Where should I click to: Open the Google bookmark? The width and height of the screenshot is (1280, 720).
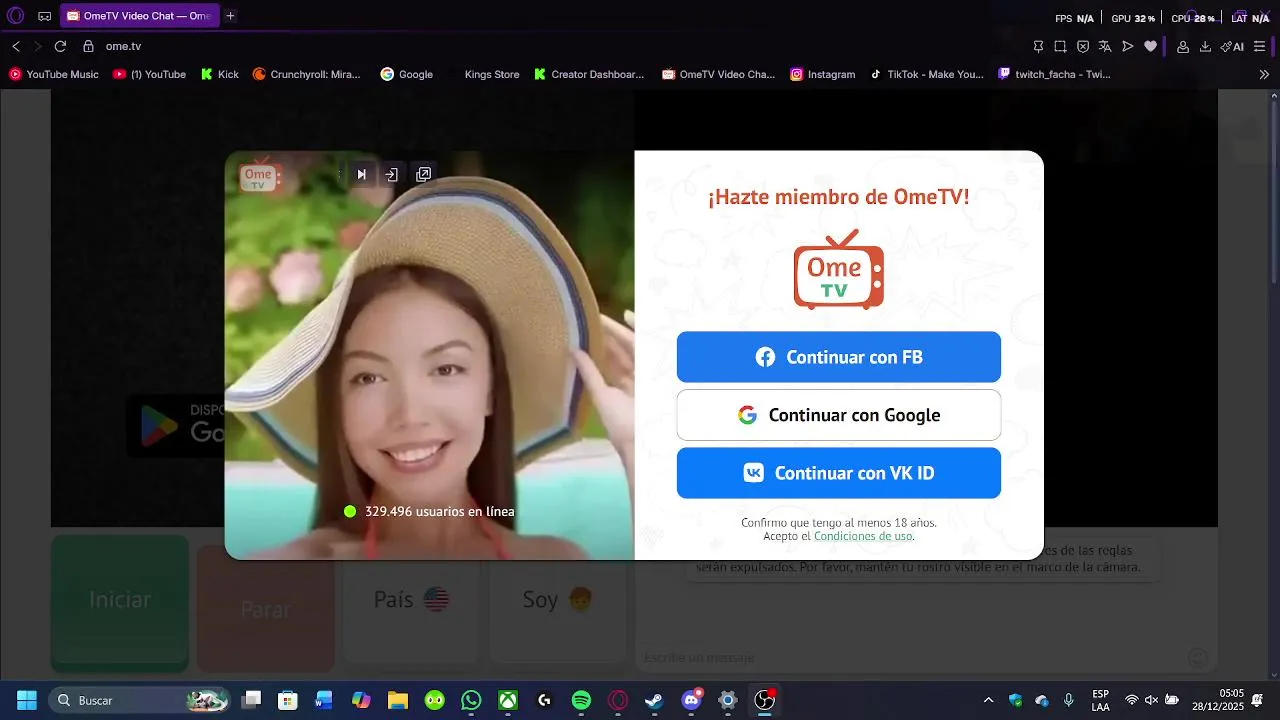pos(406,74)
